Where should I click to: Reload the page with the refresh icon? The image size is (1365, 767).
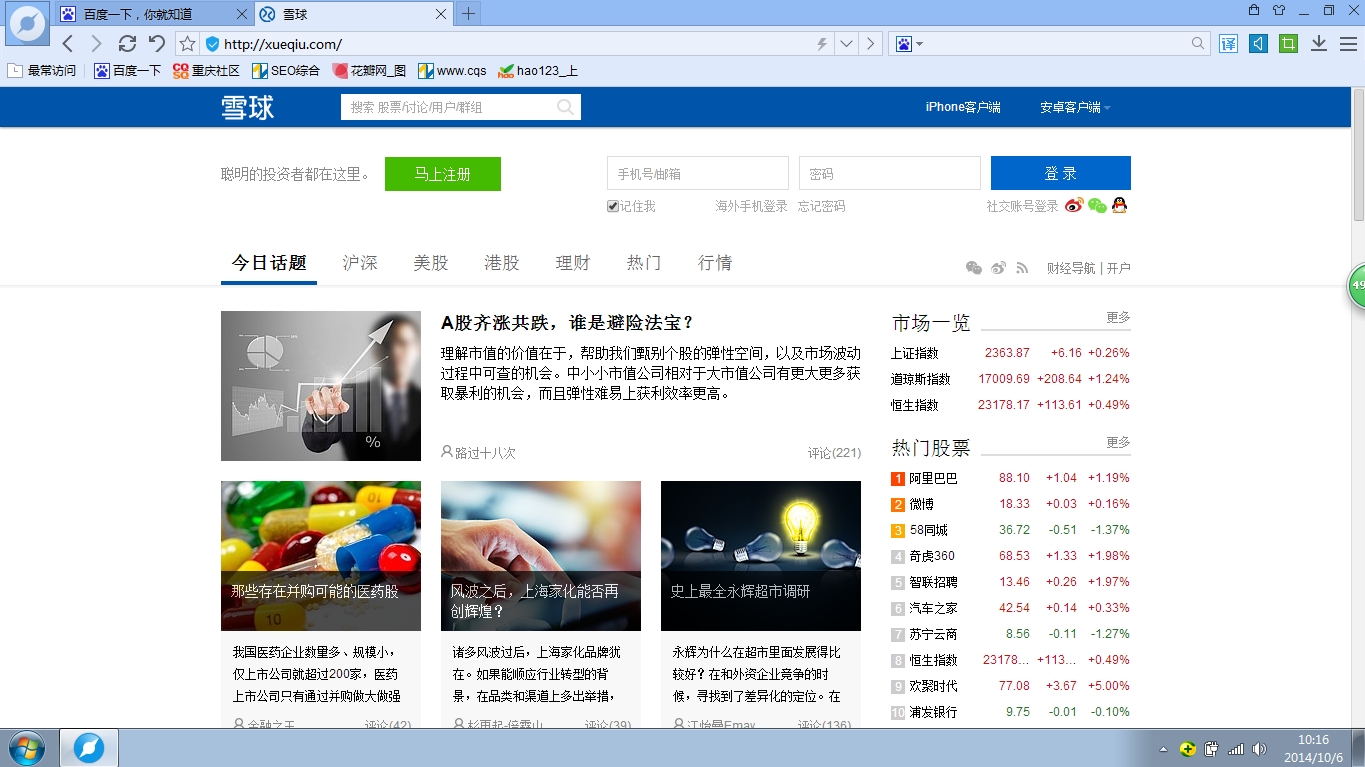coord(127,44)
